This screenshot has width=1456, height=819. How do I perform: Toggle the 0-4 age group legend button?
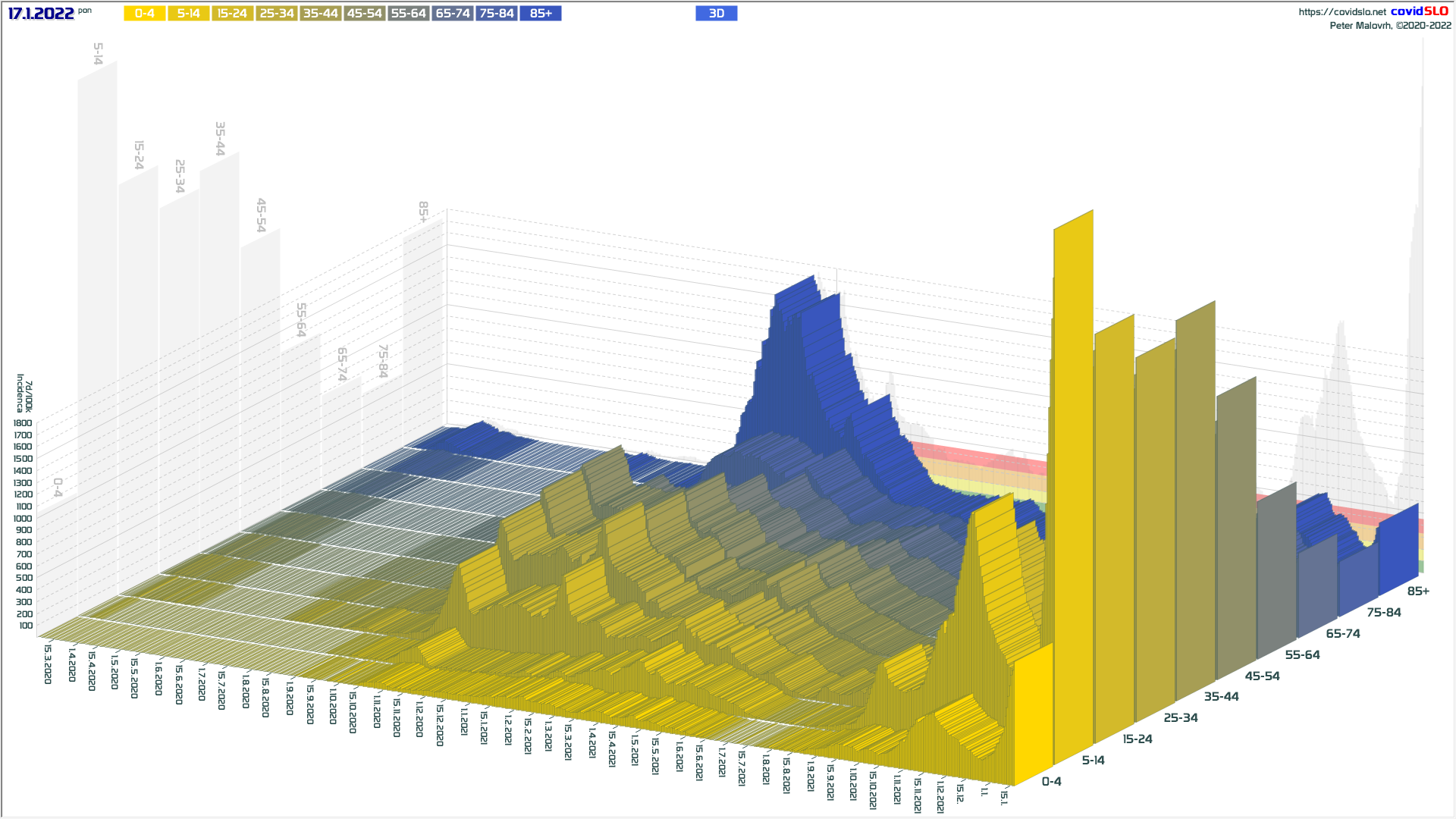coord(144,14)
